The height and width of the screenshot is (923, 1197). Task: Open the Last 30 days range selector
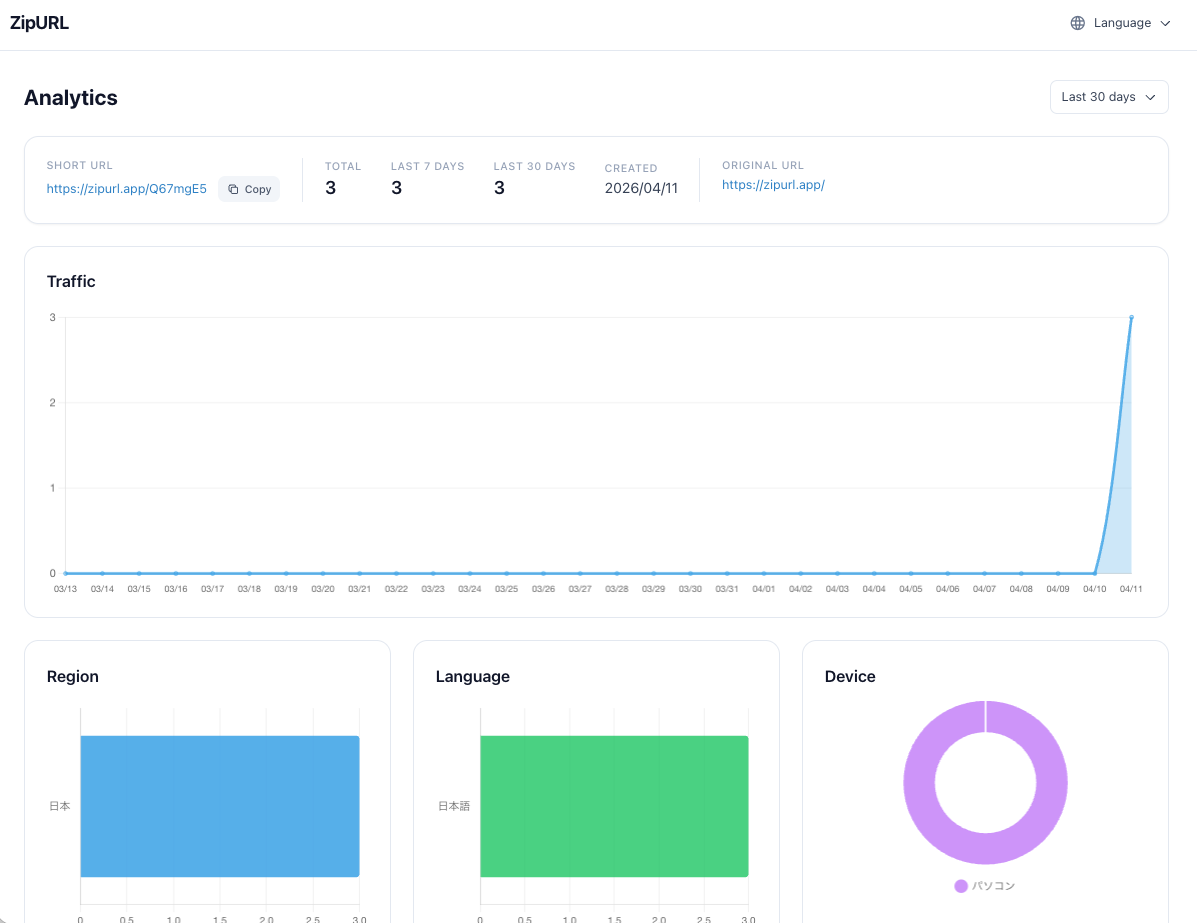point(1108,97)
